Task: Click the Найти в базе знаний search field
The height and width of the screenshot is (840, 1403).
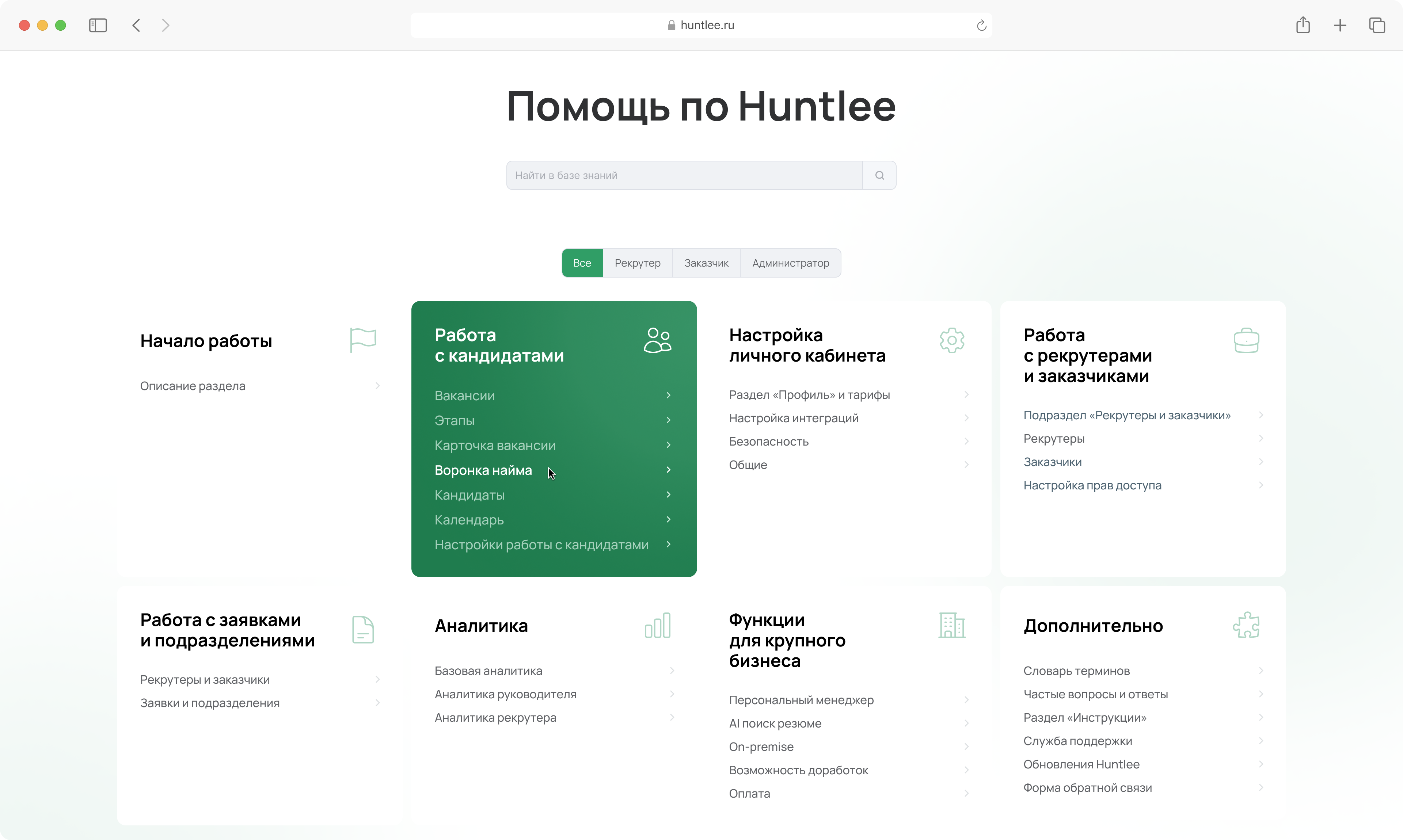Action: 684,175
